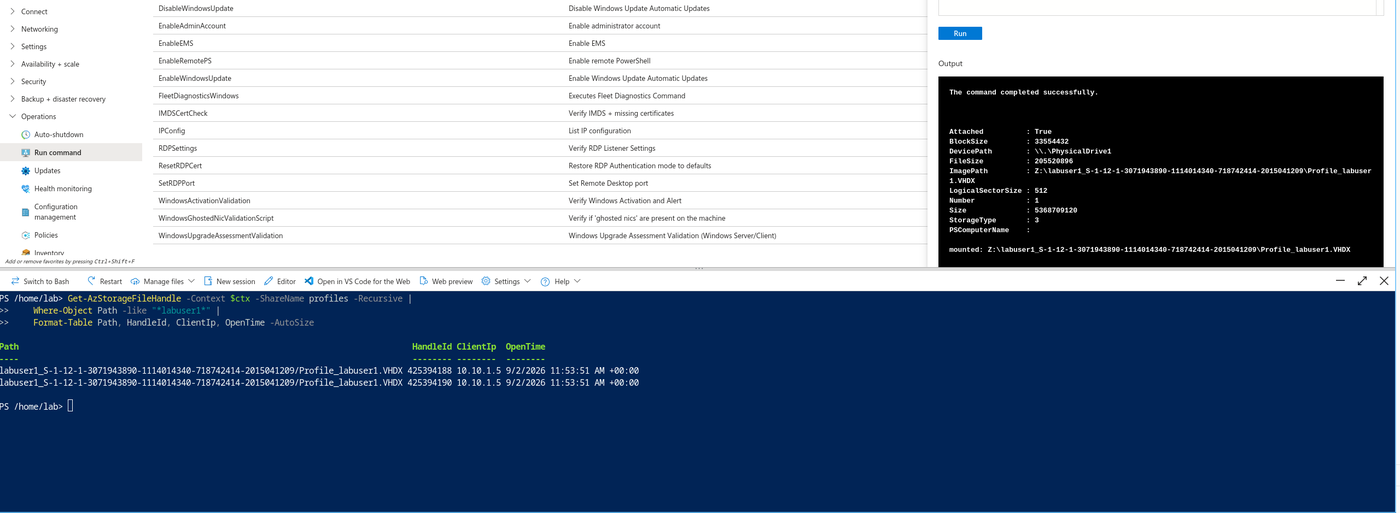The height and width of the screenshot is (513, 1400).
Task: Click the Run button
Action: pos(960,33)
